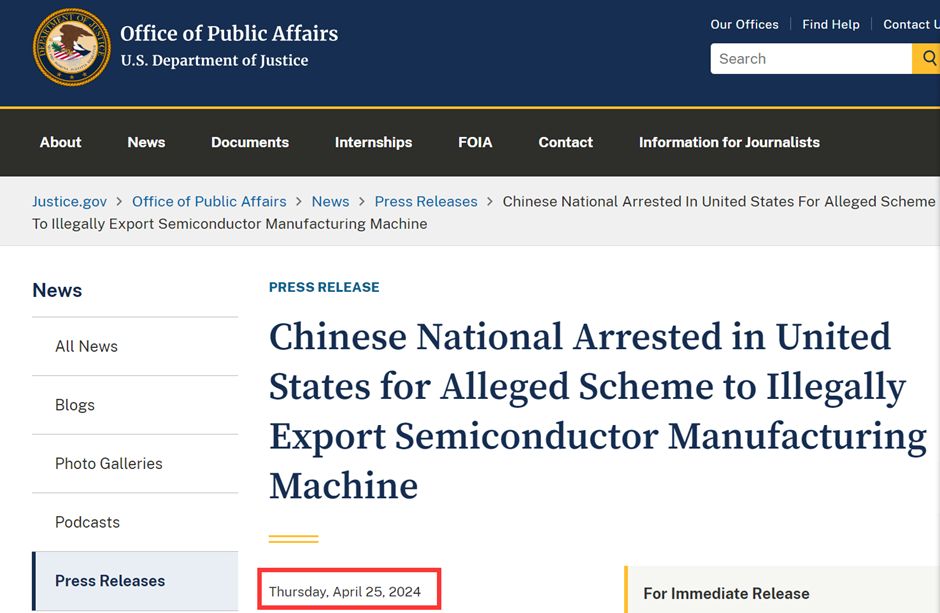Open the About menu
Viewport: 940px width, 613px height.
60,142
